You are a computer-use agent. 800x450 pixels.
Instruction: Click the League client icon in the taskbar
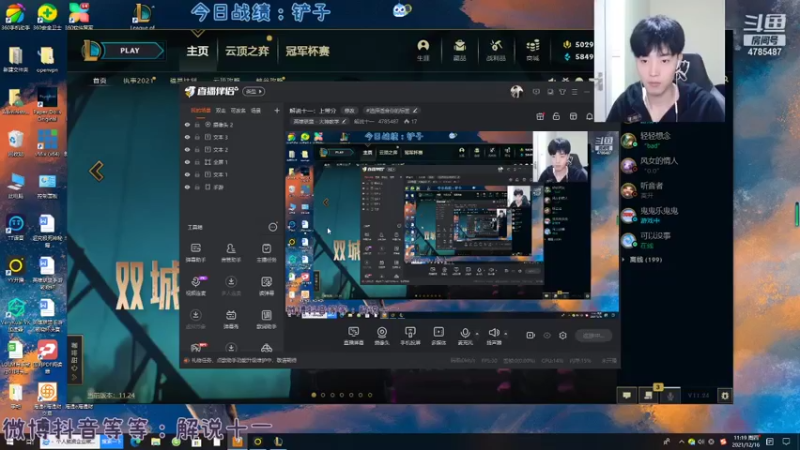click(279, 441)
